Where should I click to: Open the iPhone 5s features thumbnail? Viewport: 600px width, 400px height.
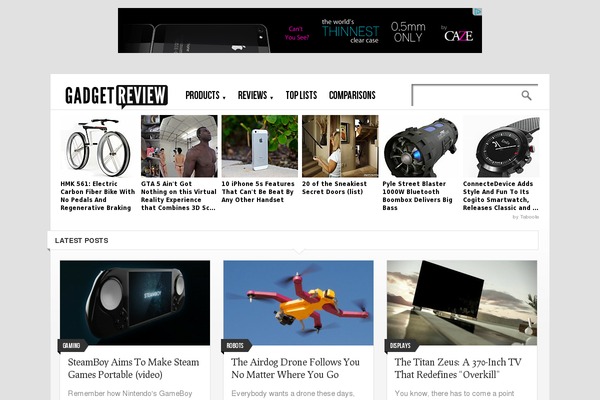pos(259,146)
